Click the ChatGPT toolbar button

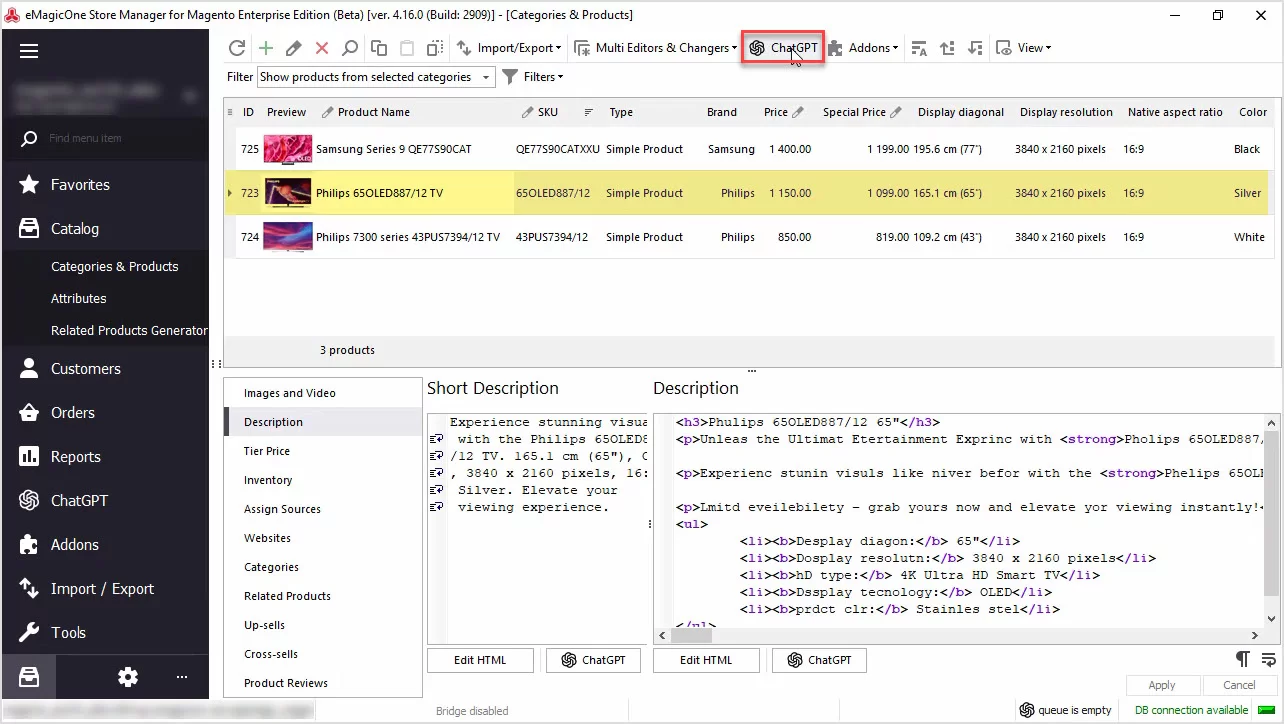783,48
